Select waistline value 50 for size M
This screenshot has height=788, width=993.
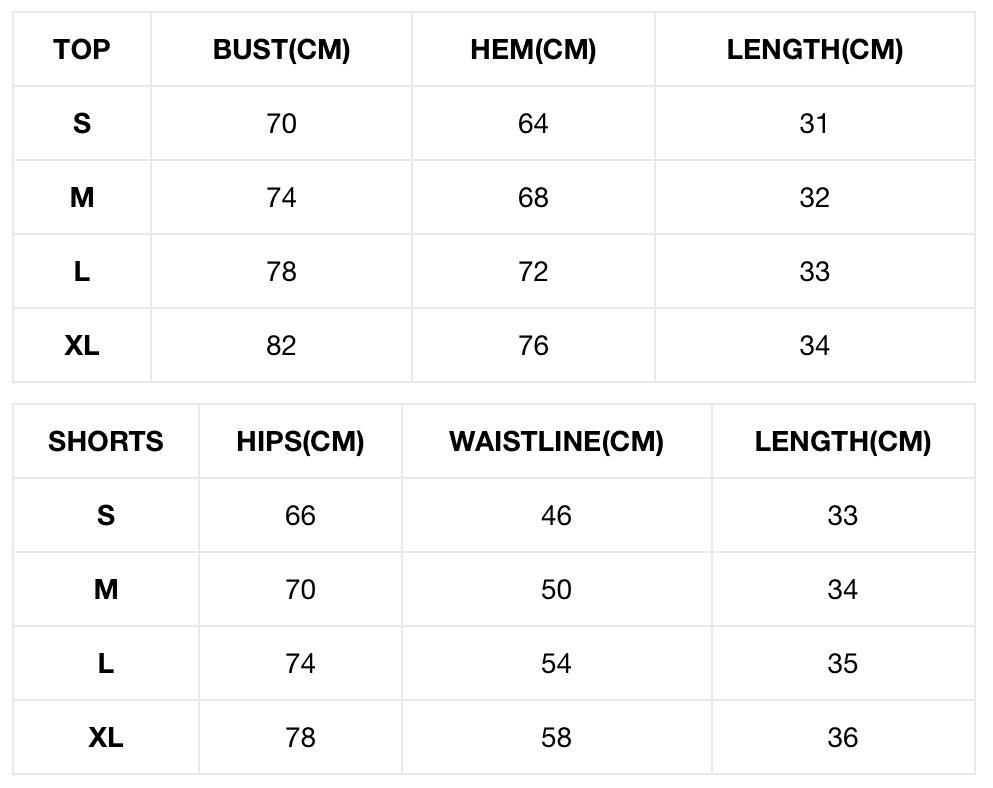pyautogui.click(x=556, y=590)
